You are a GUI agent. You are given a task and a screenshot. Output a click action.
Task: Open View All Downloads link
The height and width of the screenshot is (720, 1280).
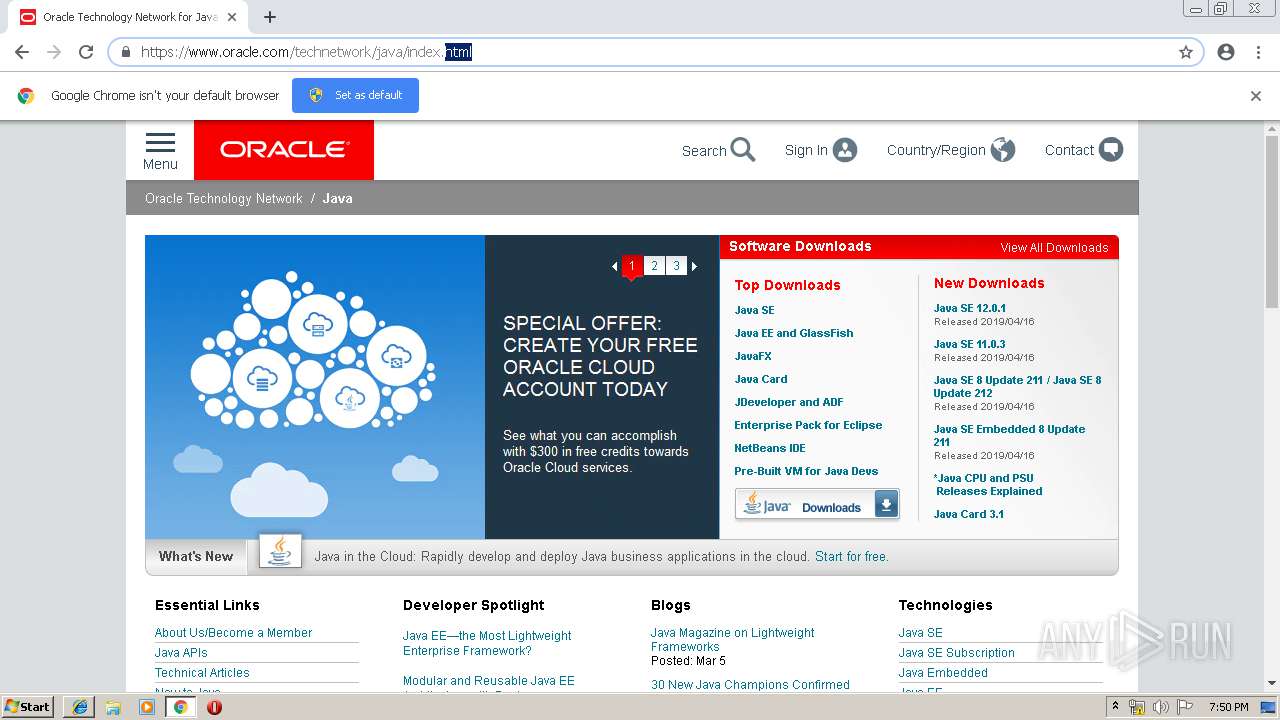[x=1054, y=248]
